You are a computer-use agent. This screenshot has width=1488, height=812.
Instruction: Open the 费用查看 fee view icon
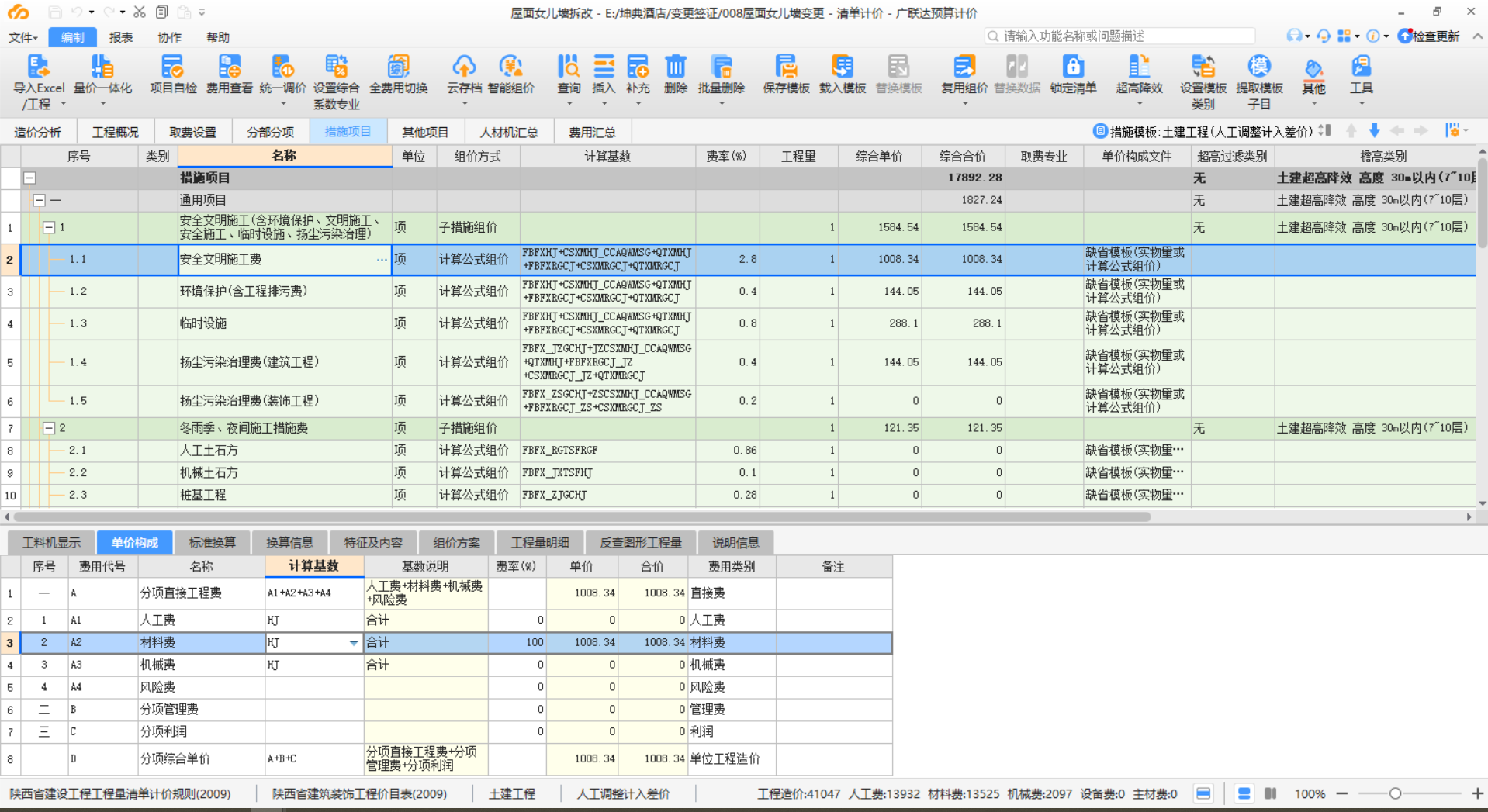click(x=230, y=67)
